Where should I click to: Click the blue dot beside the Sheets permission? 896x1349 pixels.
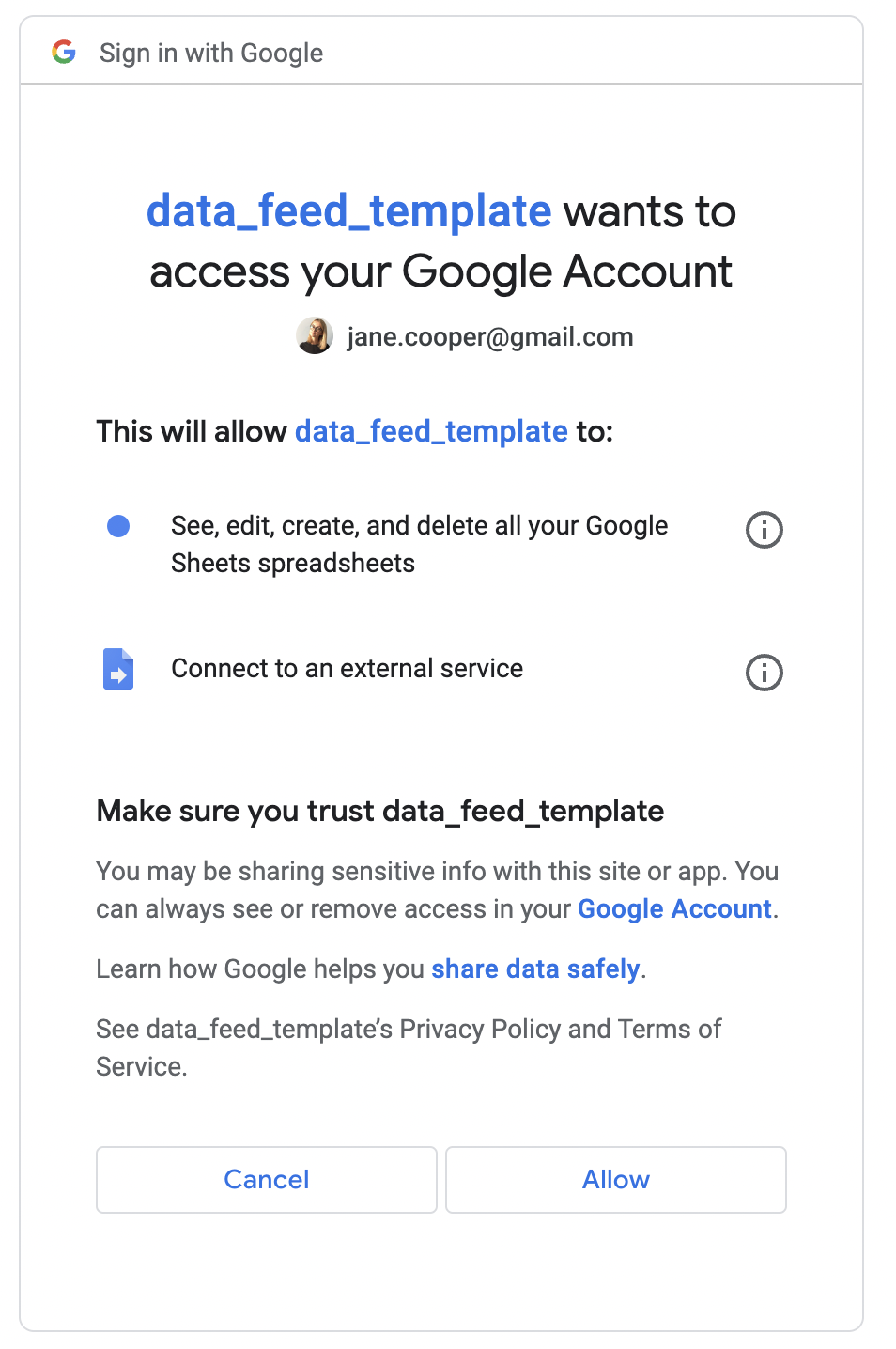coord(118,526)
